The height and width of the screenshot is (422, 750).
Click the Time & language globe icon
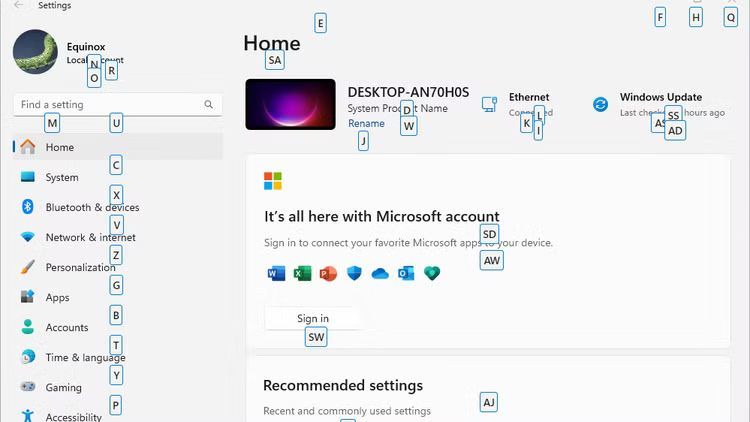(28, 357)
